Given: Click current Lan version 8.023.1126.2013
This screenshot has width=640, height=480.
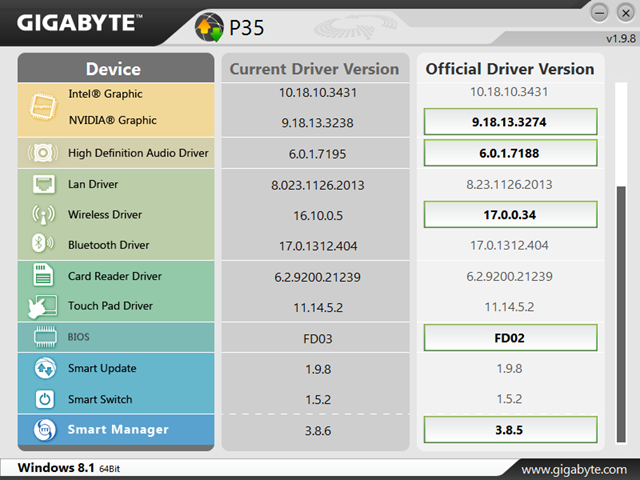Looking at the screenshot, I should click(318, 185).
